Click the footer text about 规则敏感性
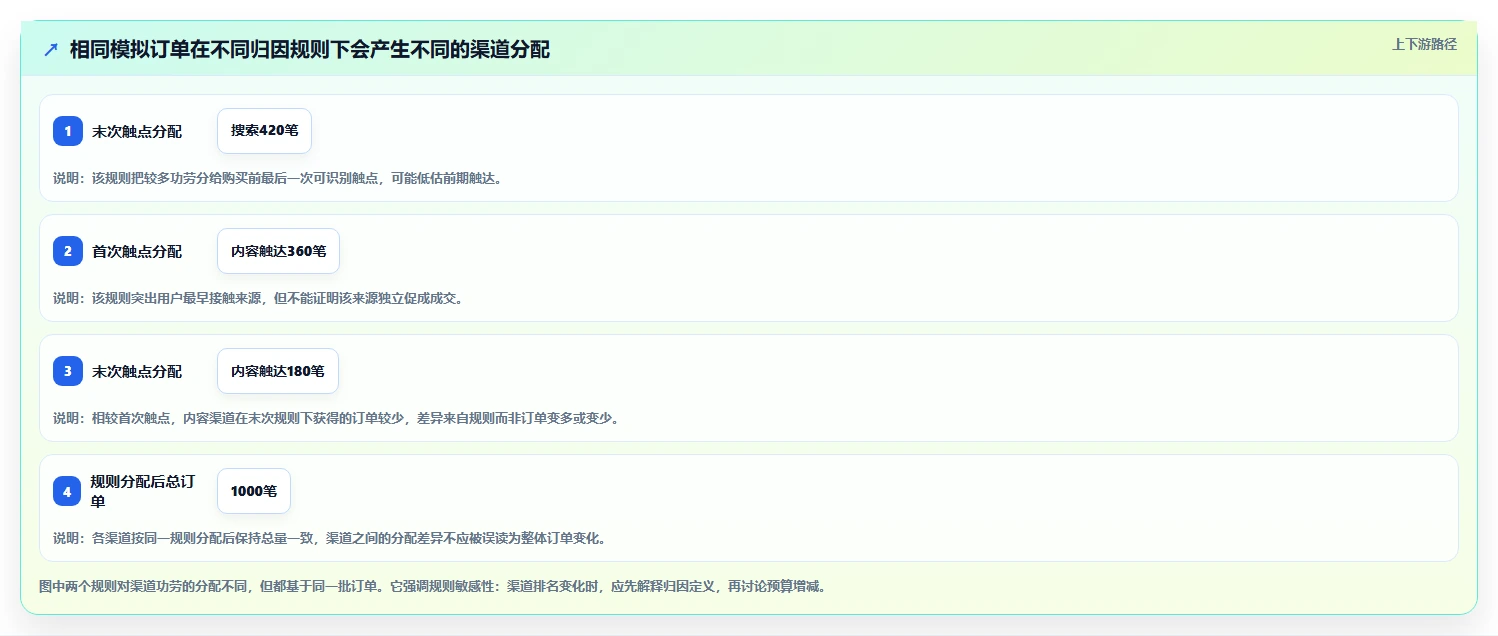1498x636 pixels. click(433, 586)
